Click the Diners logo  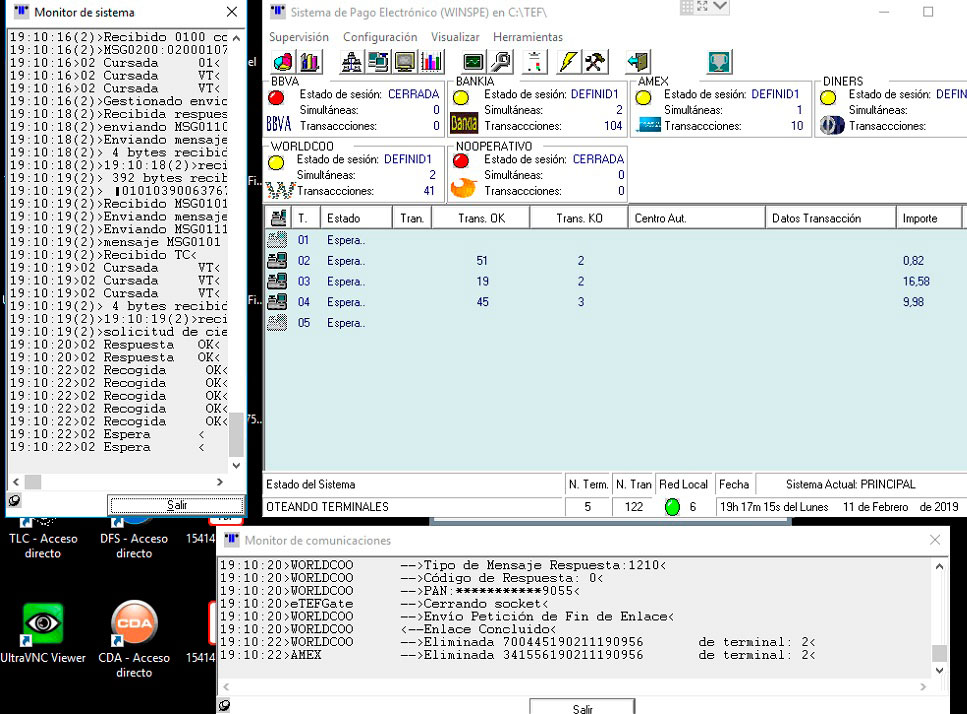pyautogui.click(x=832, y=125)
